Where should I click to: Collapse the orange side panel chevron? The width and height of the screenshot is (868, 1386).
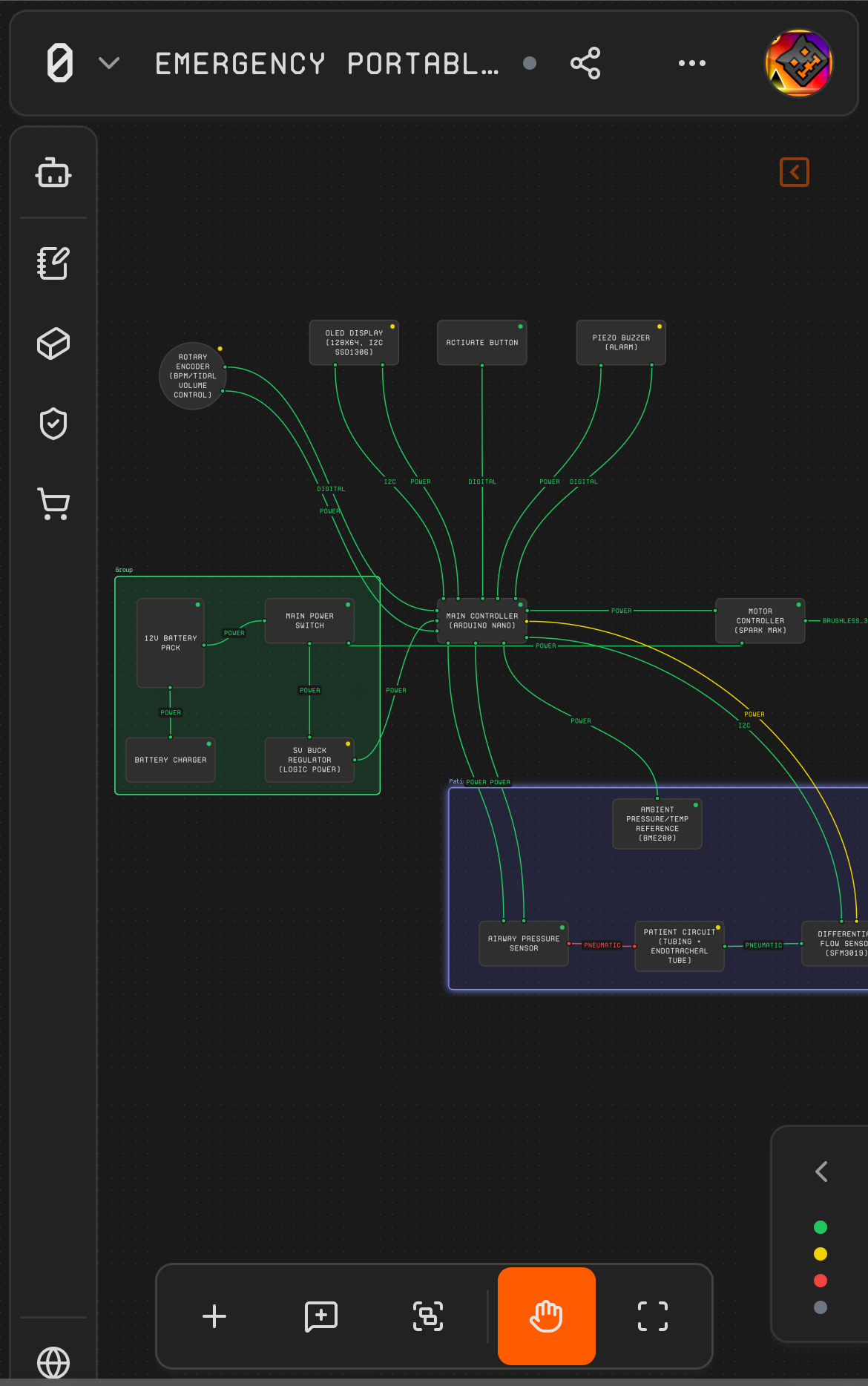point(795,172)
